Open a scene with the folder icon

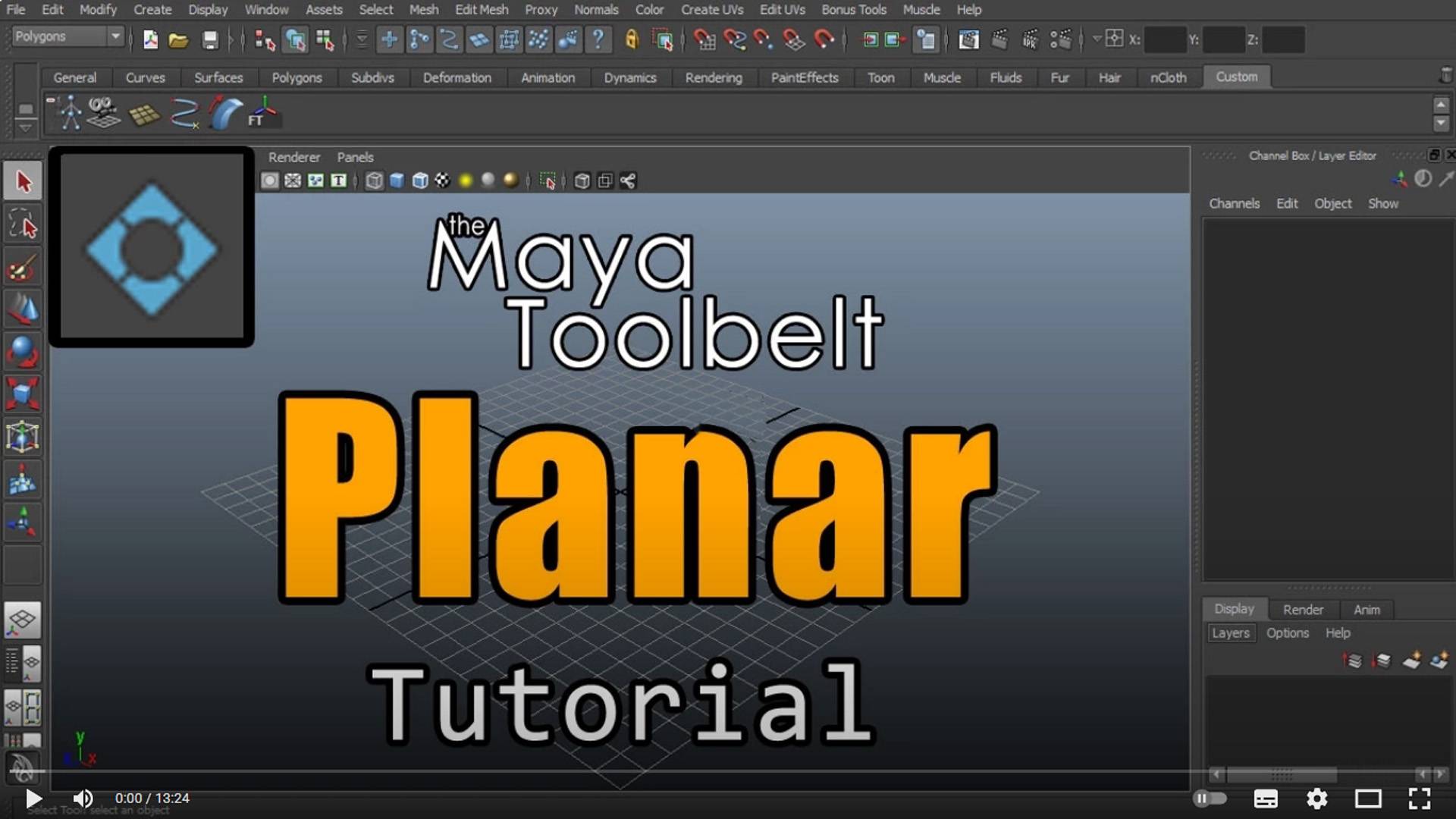(x=178, y=39)
